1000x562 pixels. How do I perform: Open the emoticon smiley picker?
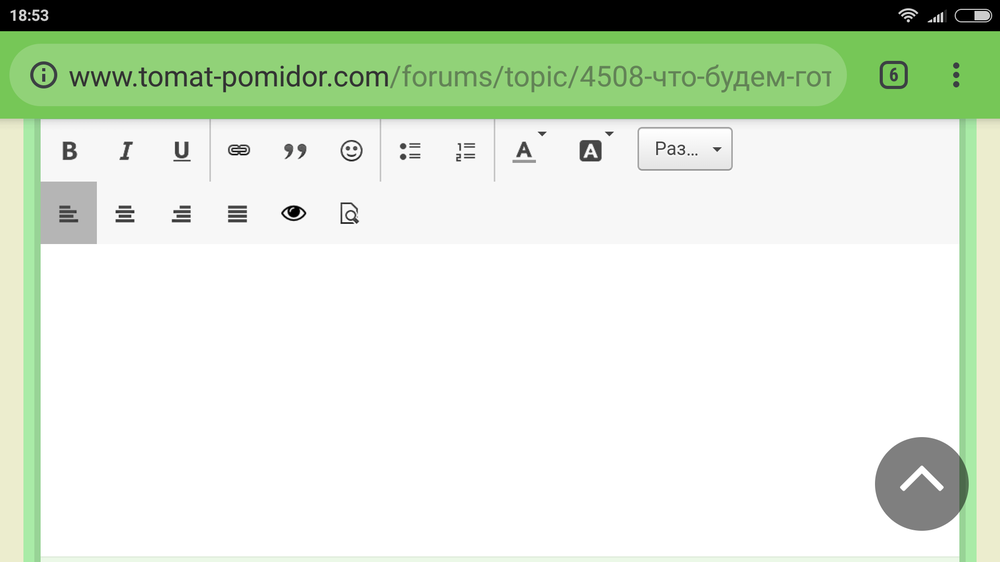pos(351,151)
